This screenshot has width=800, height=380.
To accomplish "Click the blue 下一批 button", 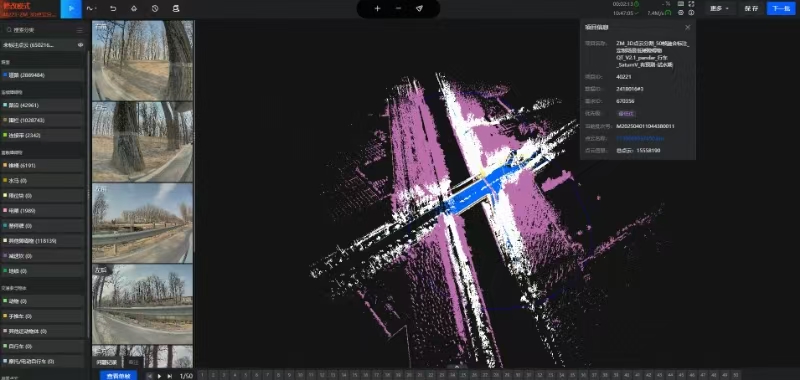I will click(781, 9).
